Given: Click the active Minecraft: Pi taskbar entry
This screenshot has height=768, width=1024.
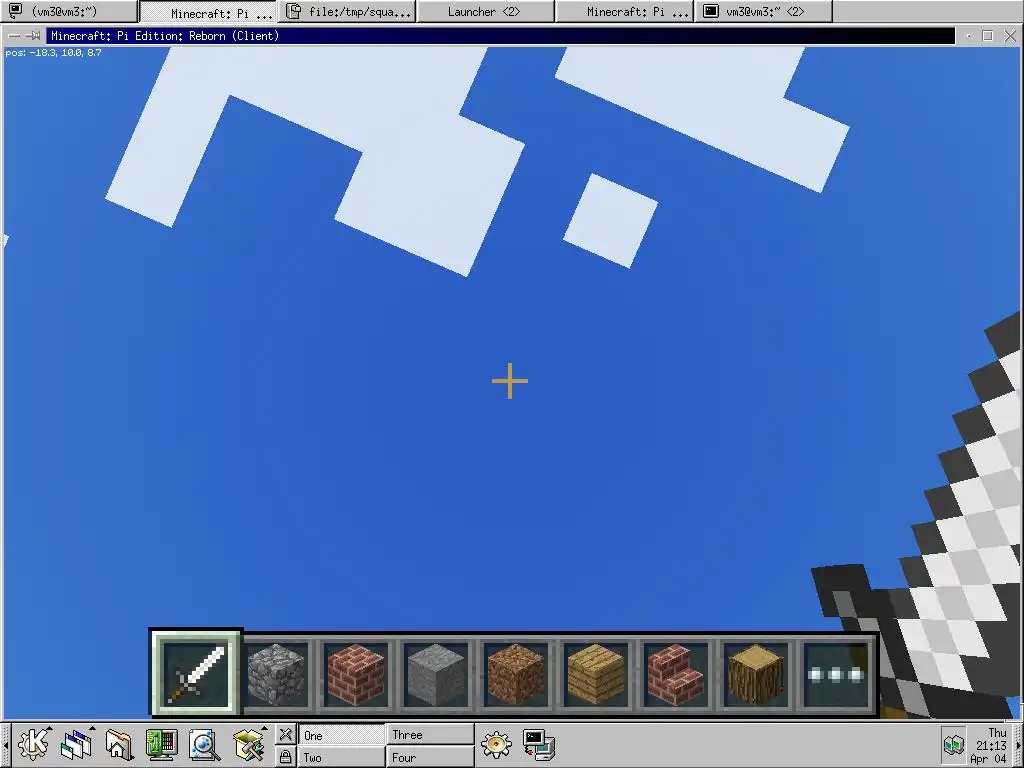Looking at the screenshot, I should point(208,12).
